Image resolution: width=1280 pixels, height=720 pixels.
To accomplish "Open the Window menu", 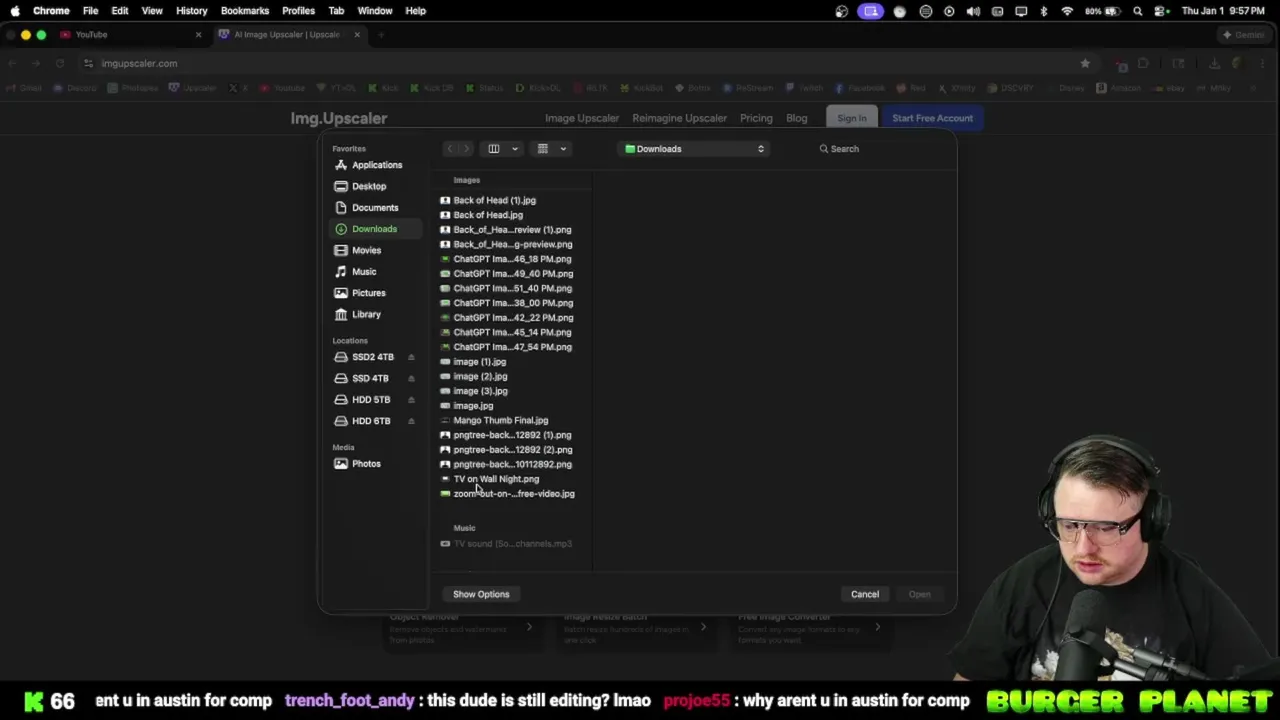I will tap(375, 11).
